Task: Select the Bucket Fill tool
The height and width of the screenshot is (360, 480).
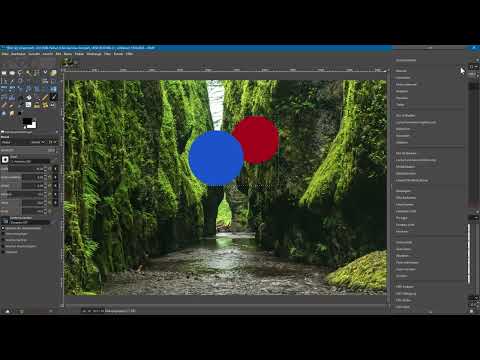Action: click(x=28, y=97)
